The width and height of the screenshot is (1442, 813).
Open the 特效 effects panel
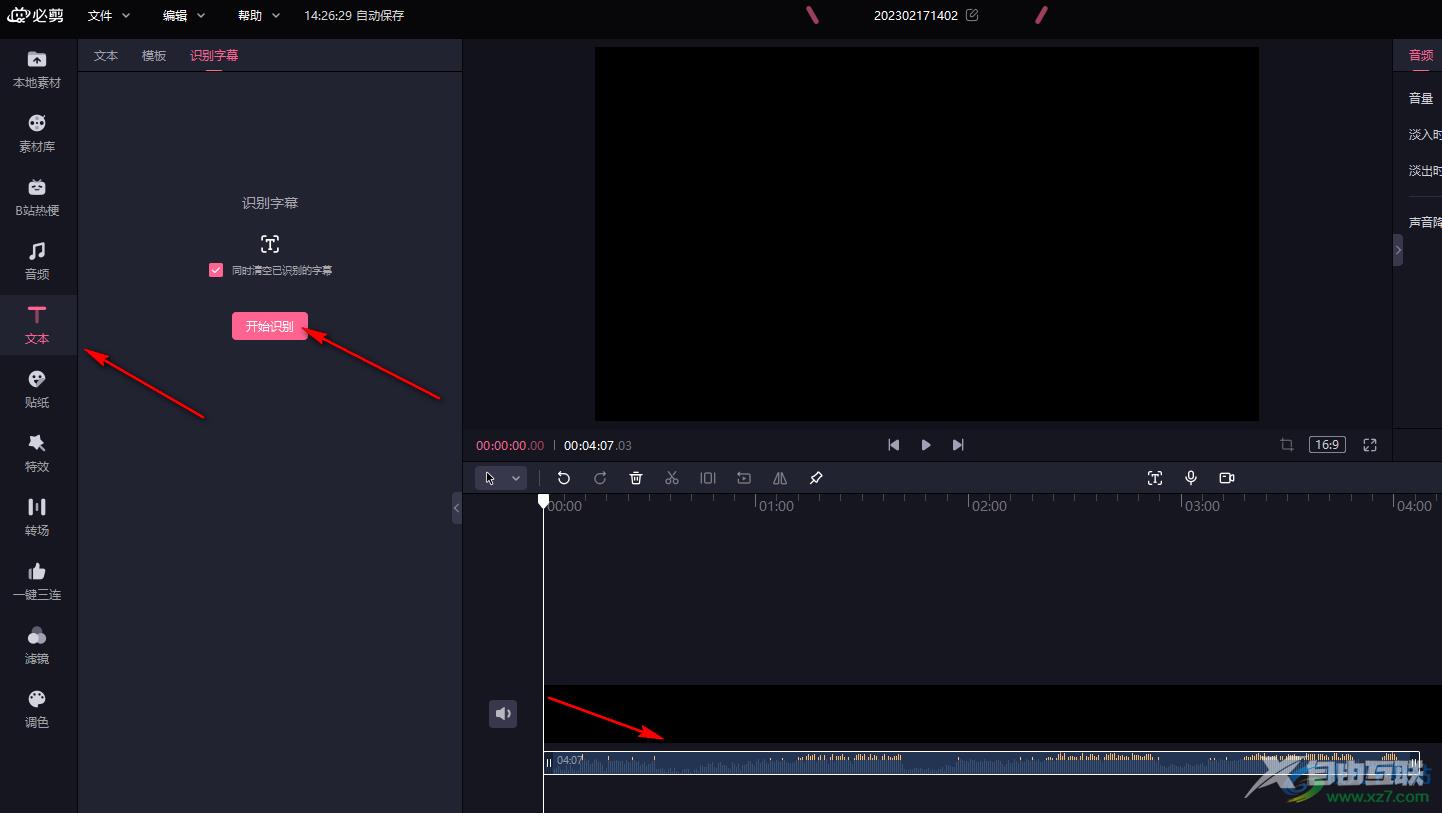coord(37,454)
